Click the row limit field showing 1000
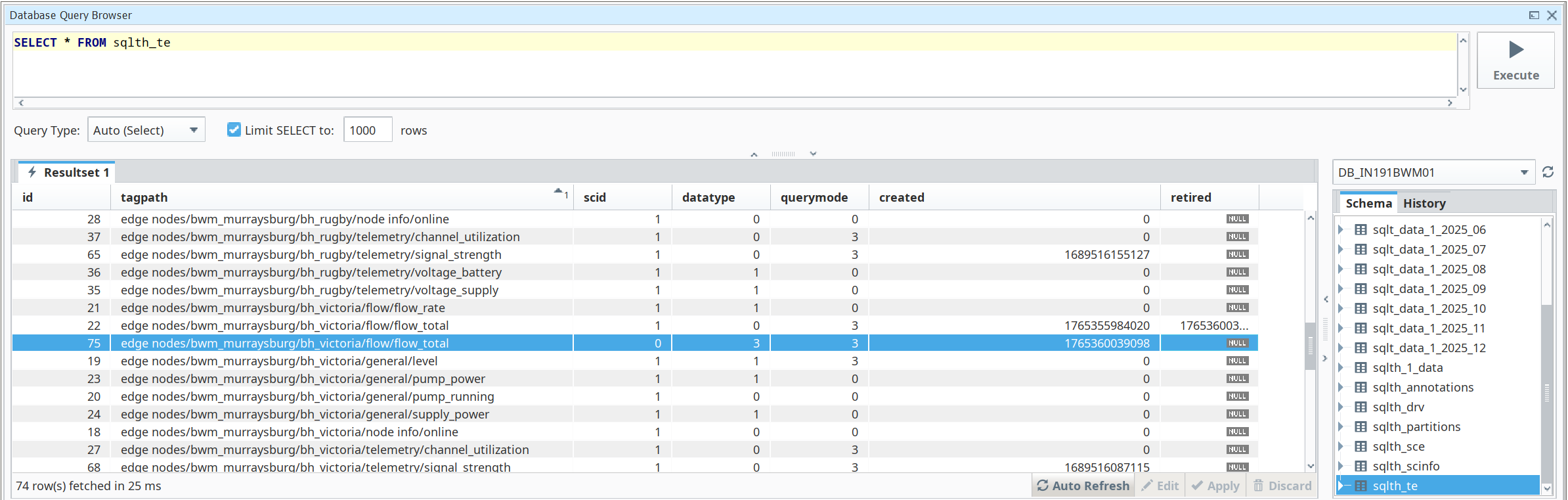This screenshot has width=1568, height=500. (x=368, y=130)
